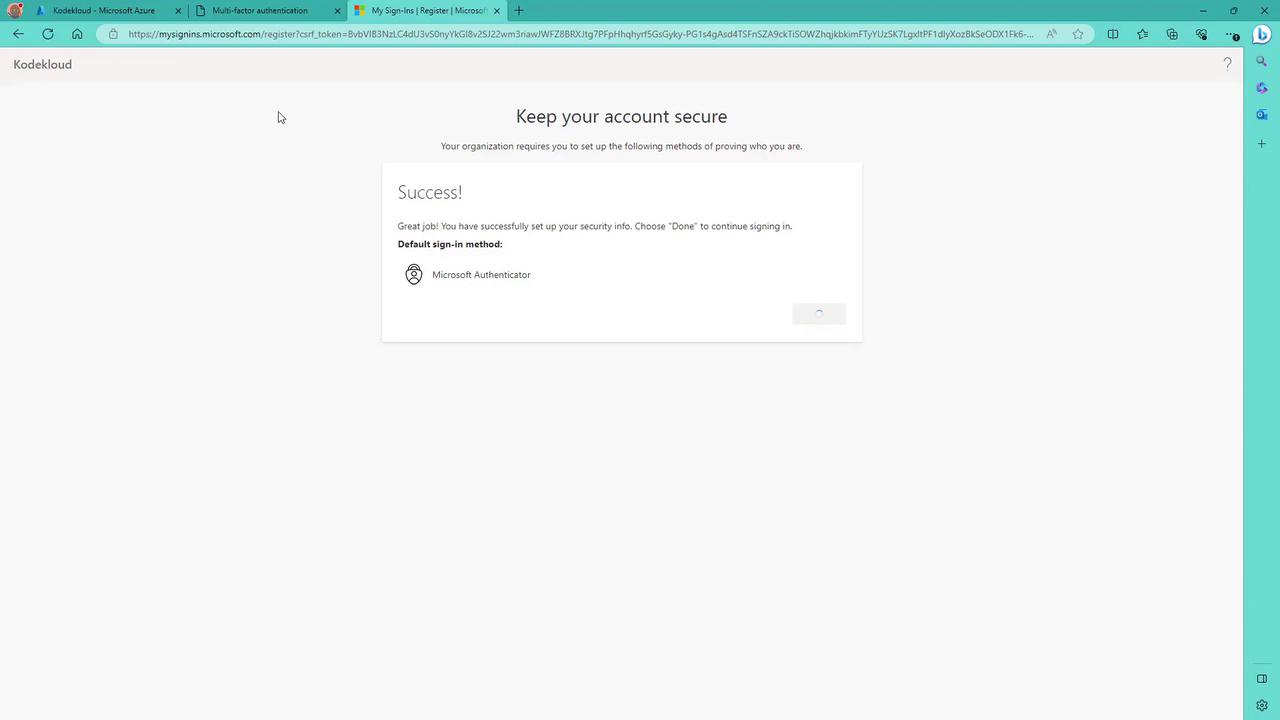1280x720 pixels.
Task: Add this page to favorites
Action: pyautogui.click(x=1078, y=34)
